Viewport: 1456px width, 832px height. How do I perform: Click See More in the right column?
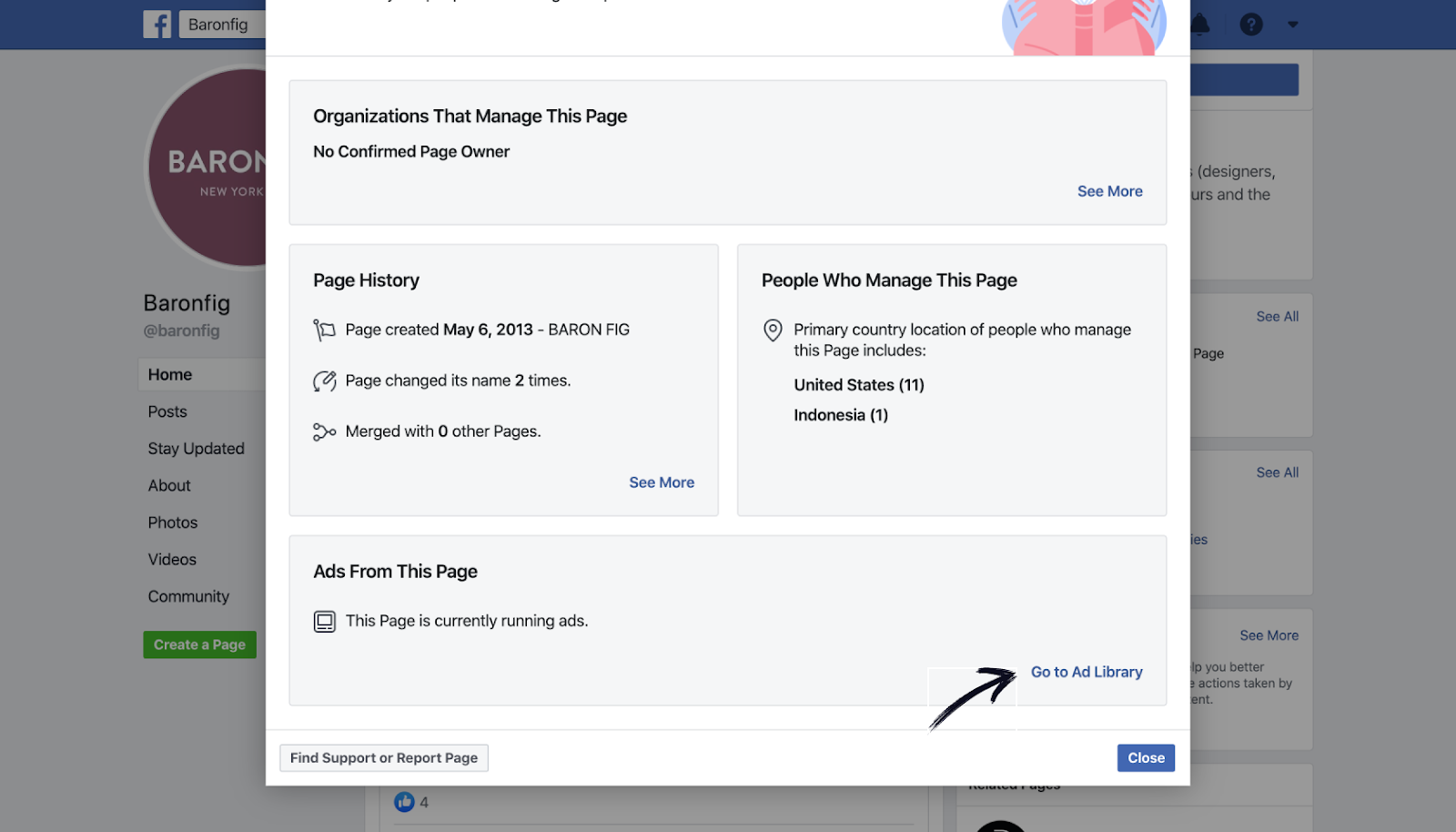coord(1269,635)
